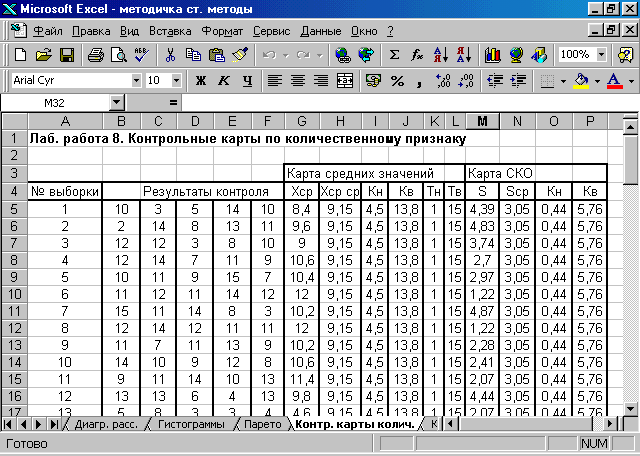Open the Map globe icon

point(516,54)
